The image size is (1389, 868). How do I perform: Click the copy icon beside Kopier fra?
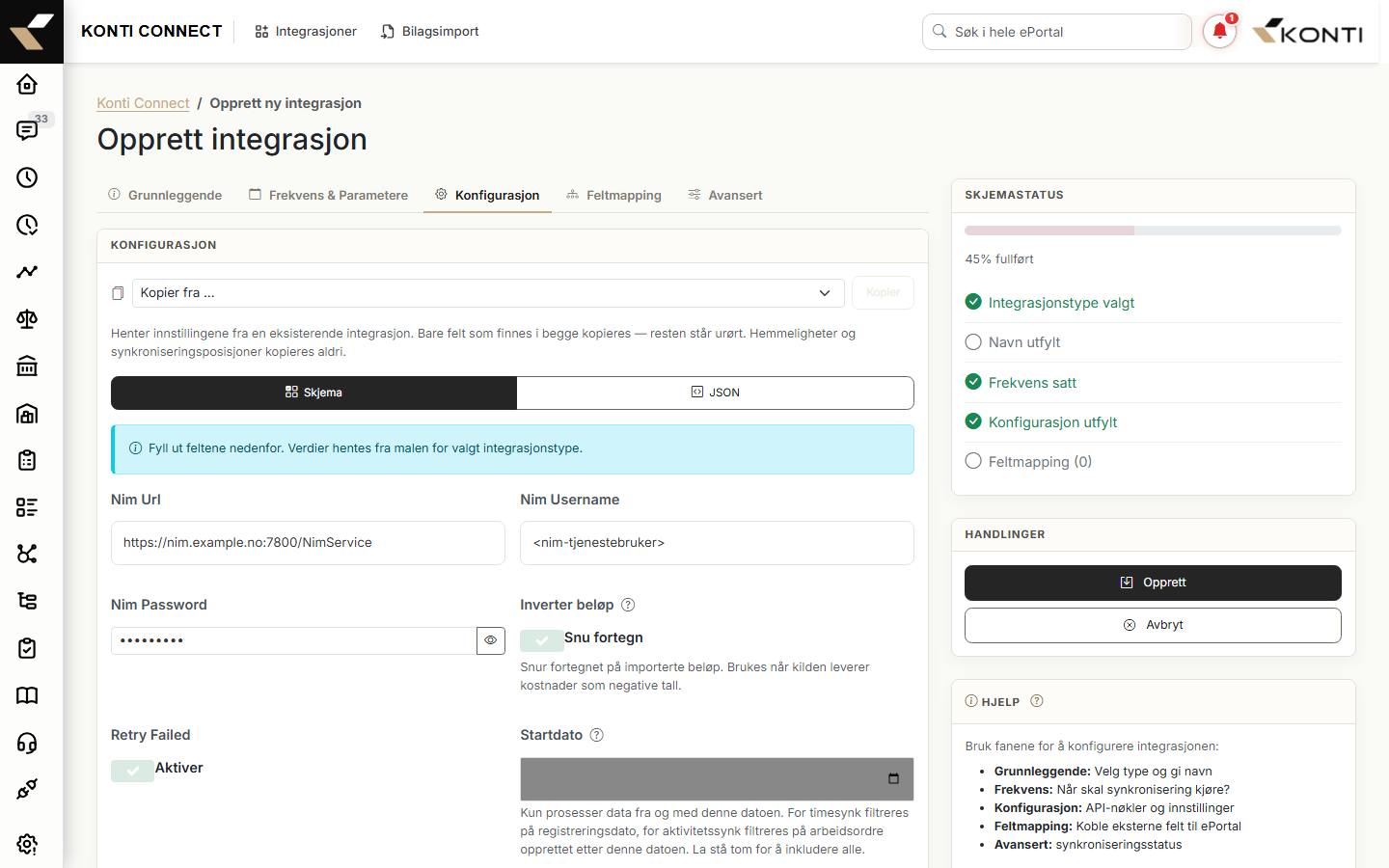click(118, 293)
